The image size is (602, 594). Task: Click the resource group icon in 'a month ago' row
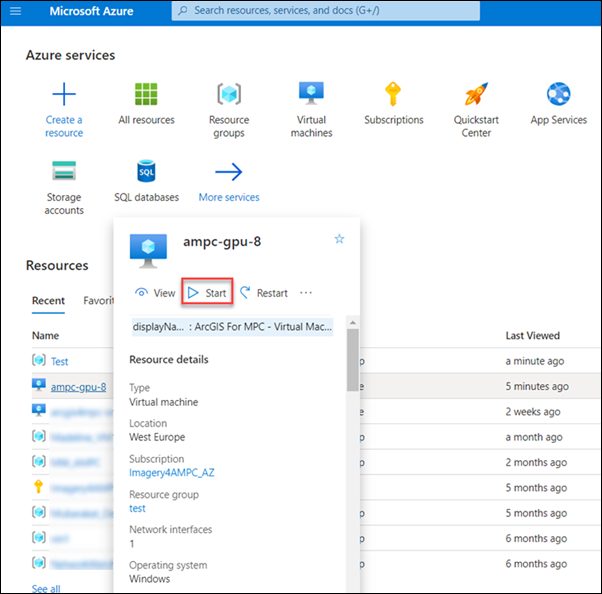click(39, 436)
